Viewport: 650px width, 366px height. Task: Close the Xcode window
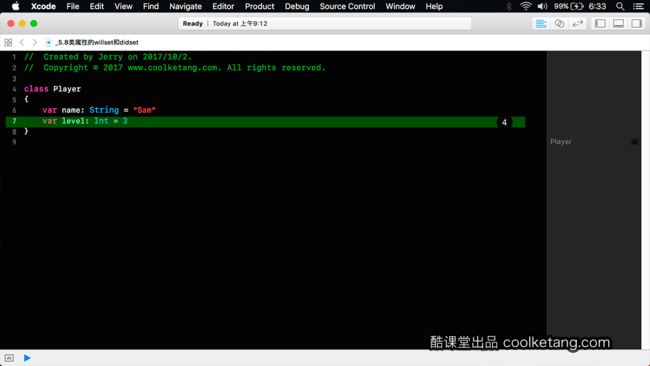click(11, 24)
